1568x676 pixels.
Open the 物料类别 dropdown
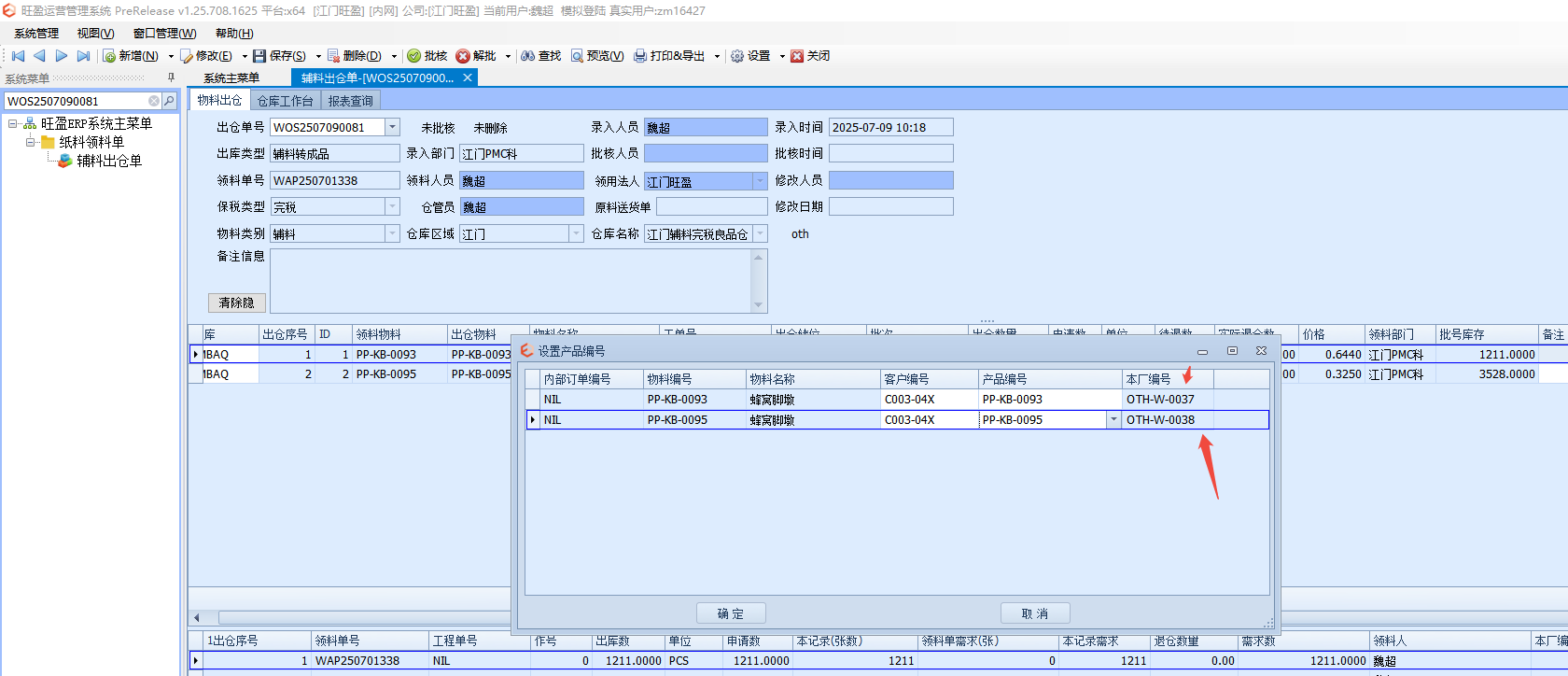click(x=393, y=233)
